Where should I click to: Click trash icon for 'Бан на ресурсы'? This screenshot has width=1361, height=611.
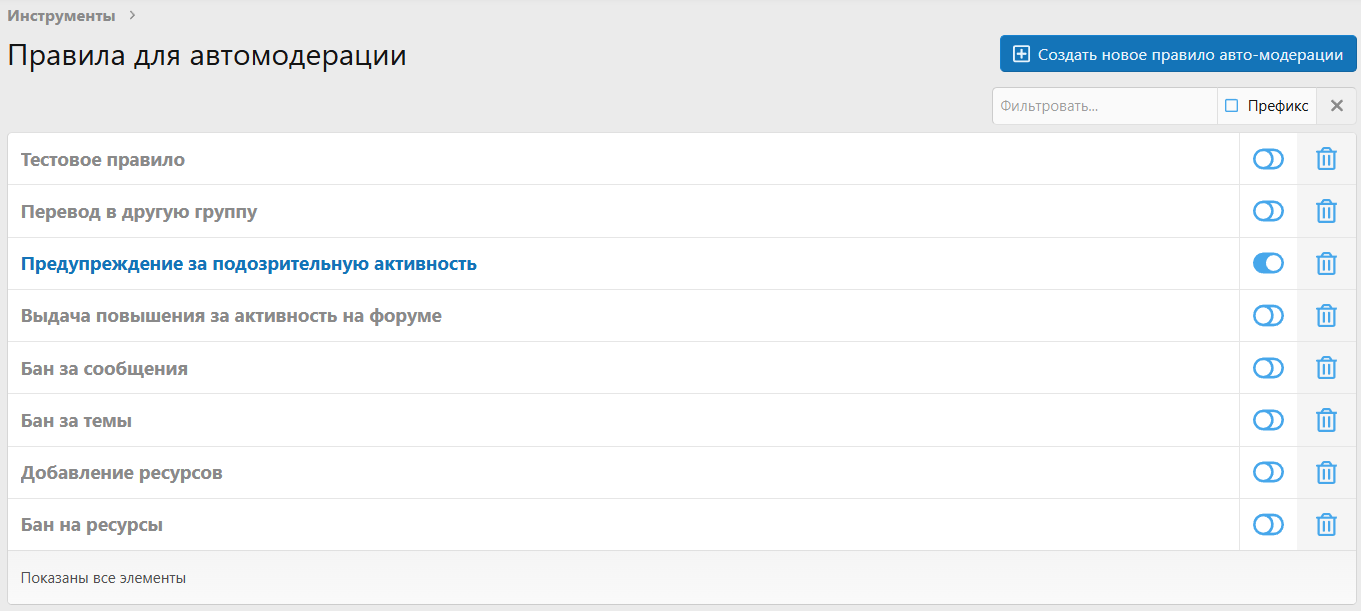(x=1326, y=524)
